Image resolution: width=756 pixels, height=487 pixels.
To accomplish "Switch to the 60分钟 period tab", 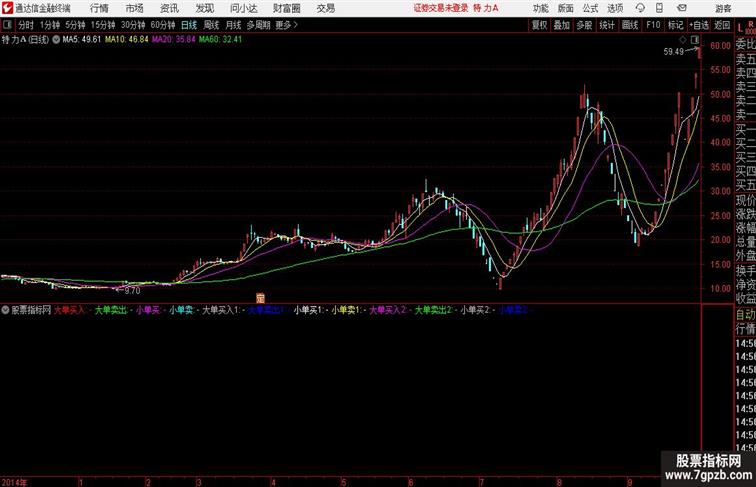I will click(163, 25).
